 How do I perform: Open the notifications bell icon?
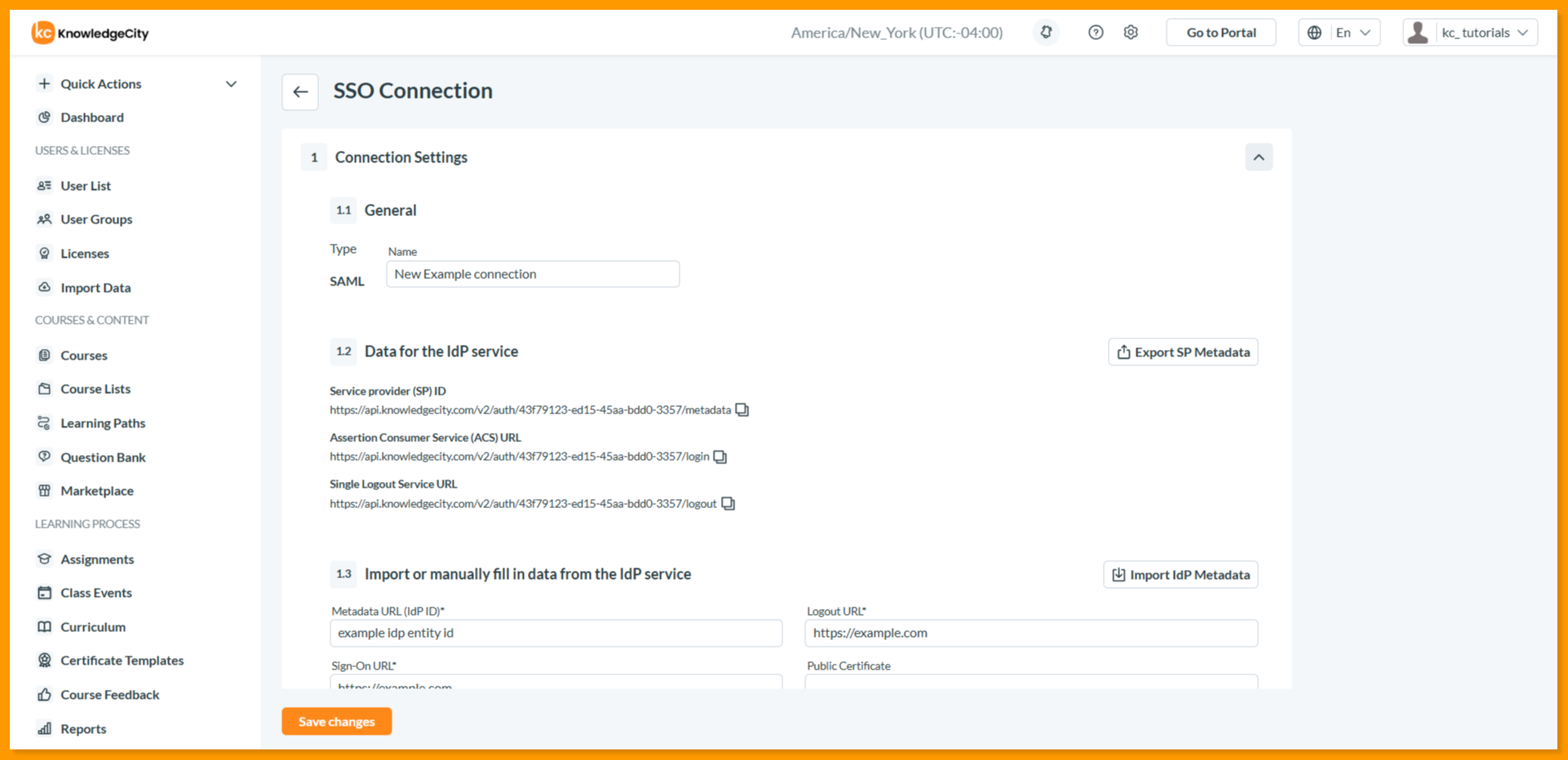coord(1046,33)
